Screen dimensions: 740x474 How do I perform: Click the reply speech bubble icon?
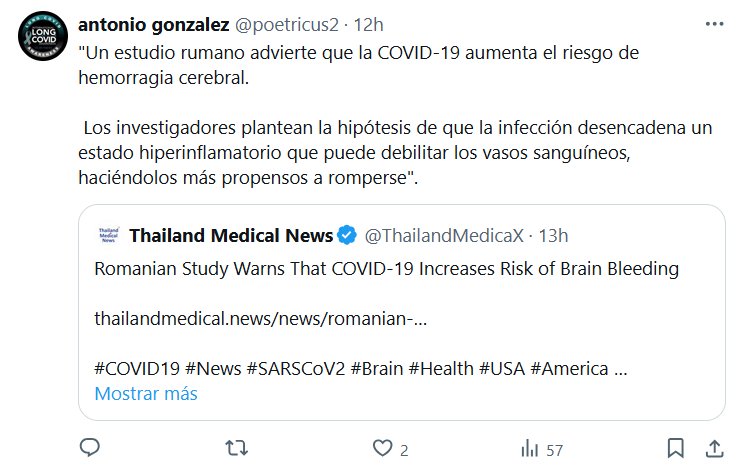coord(90,448)
